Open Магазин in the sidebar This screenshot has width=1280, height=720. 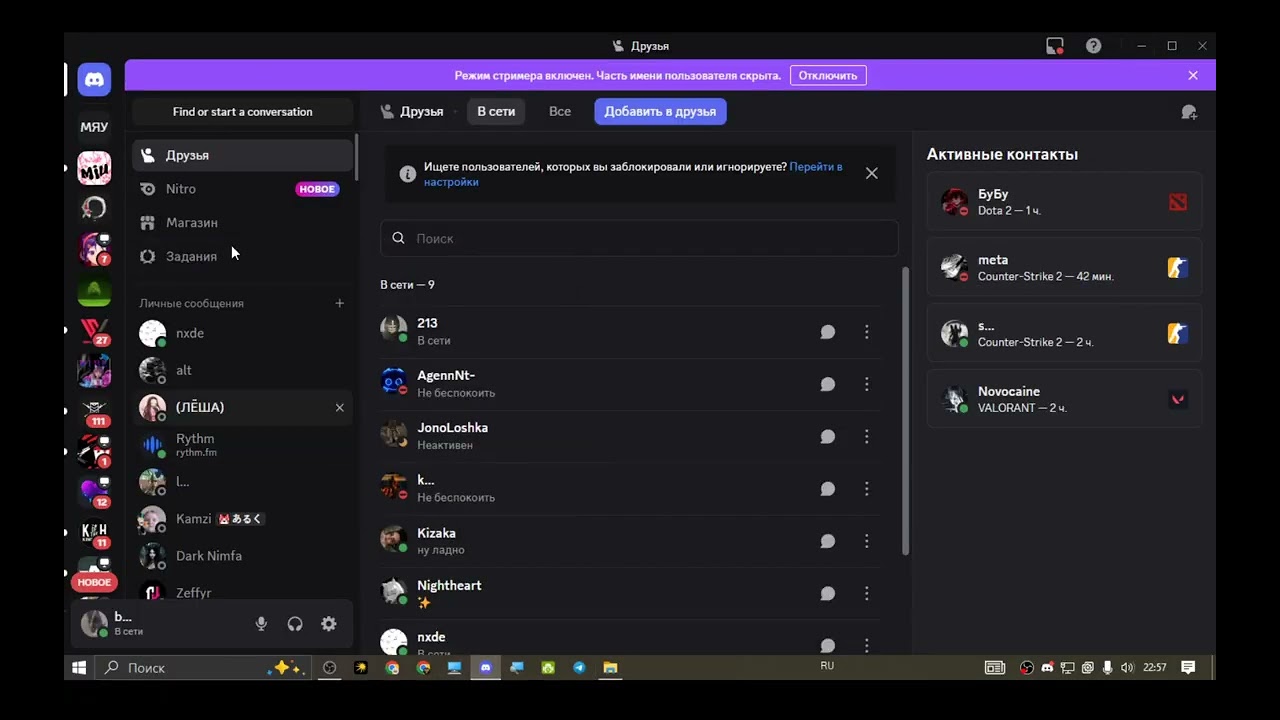(x=243, y=223)
